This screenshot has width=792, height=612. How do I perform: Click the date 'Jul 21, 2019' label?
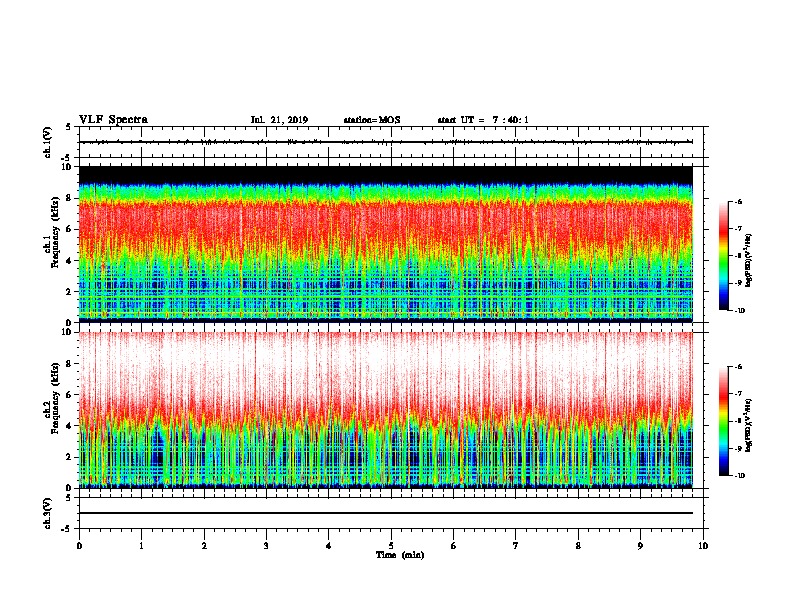[x=279, y=120]
